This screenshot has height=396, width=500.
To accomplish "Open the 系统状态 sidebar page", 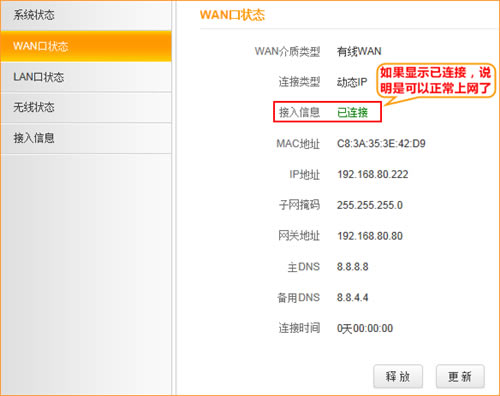I will pos(86,15).
